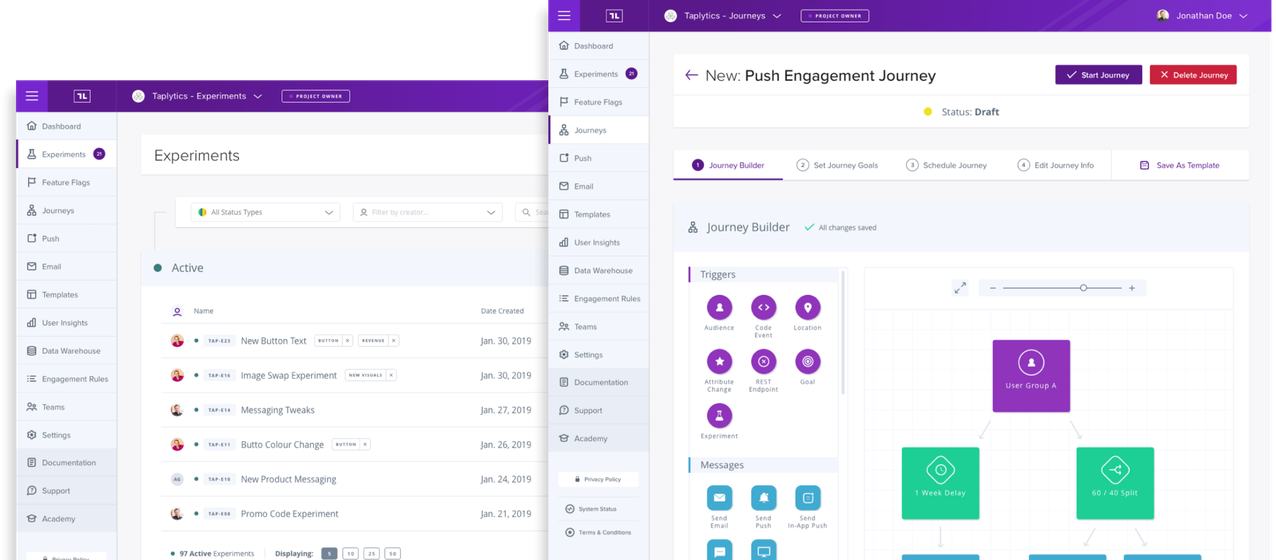Viewport: 1276px width, 560px height.
Task: Open hamburger menu in Experiments window
Action: [32, 96]
